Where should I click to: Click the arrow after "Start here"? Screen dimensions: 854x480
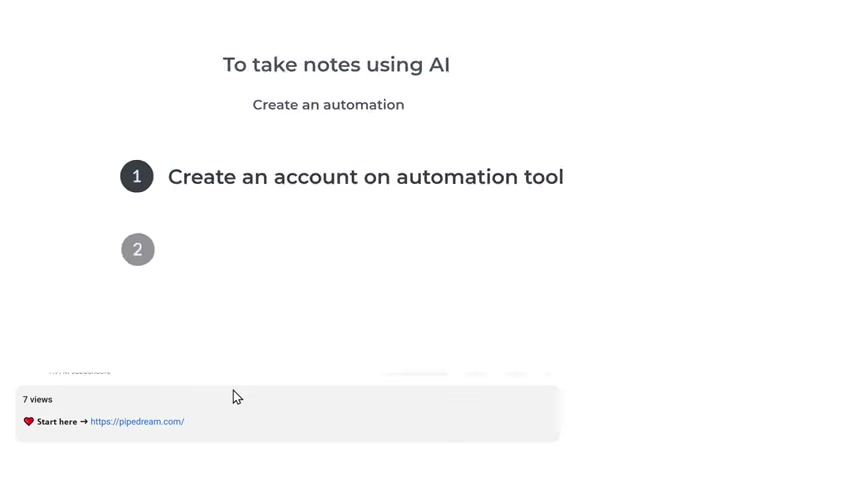point(84,421)
